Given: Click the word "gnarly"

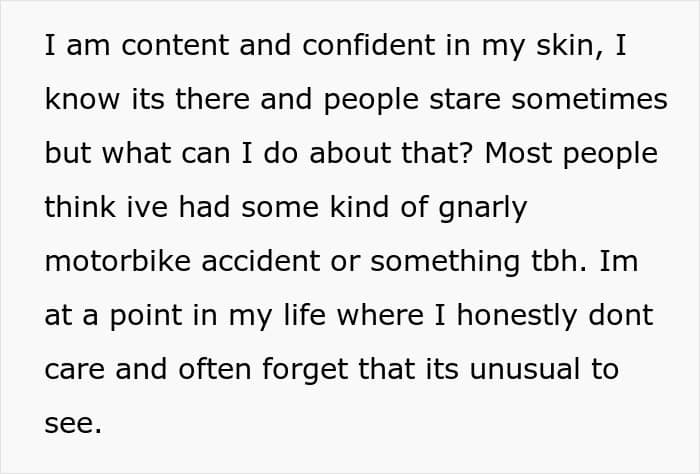Looking at the screenshot, I should pyautogui.click(x=483, y=209).
